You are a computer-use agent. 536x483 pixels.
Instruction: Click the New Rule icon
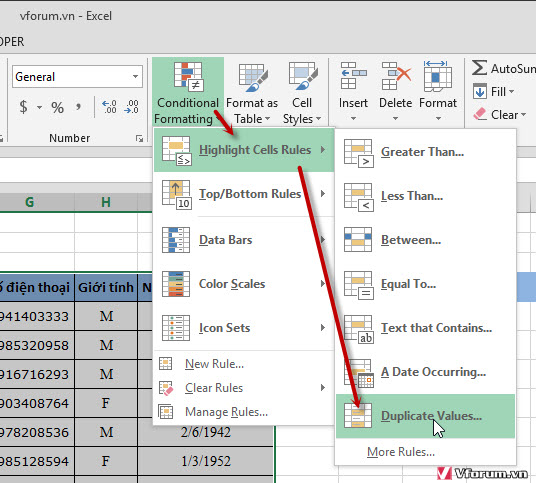(x=165, y=364)
